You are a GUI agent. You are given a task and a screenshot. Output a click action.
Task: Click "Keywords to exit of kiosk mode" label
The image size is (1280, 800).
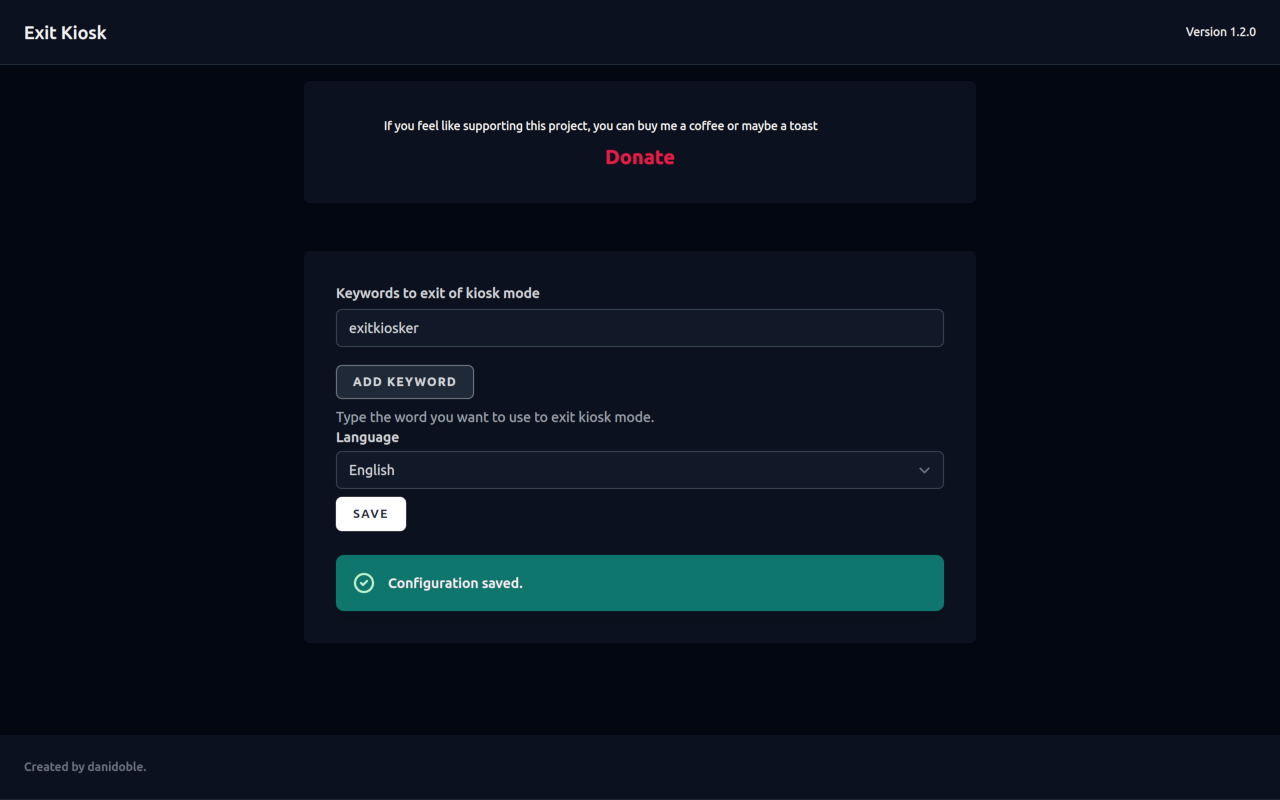coord(438,293)
